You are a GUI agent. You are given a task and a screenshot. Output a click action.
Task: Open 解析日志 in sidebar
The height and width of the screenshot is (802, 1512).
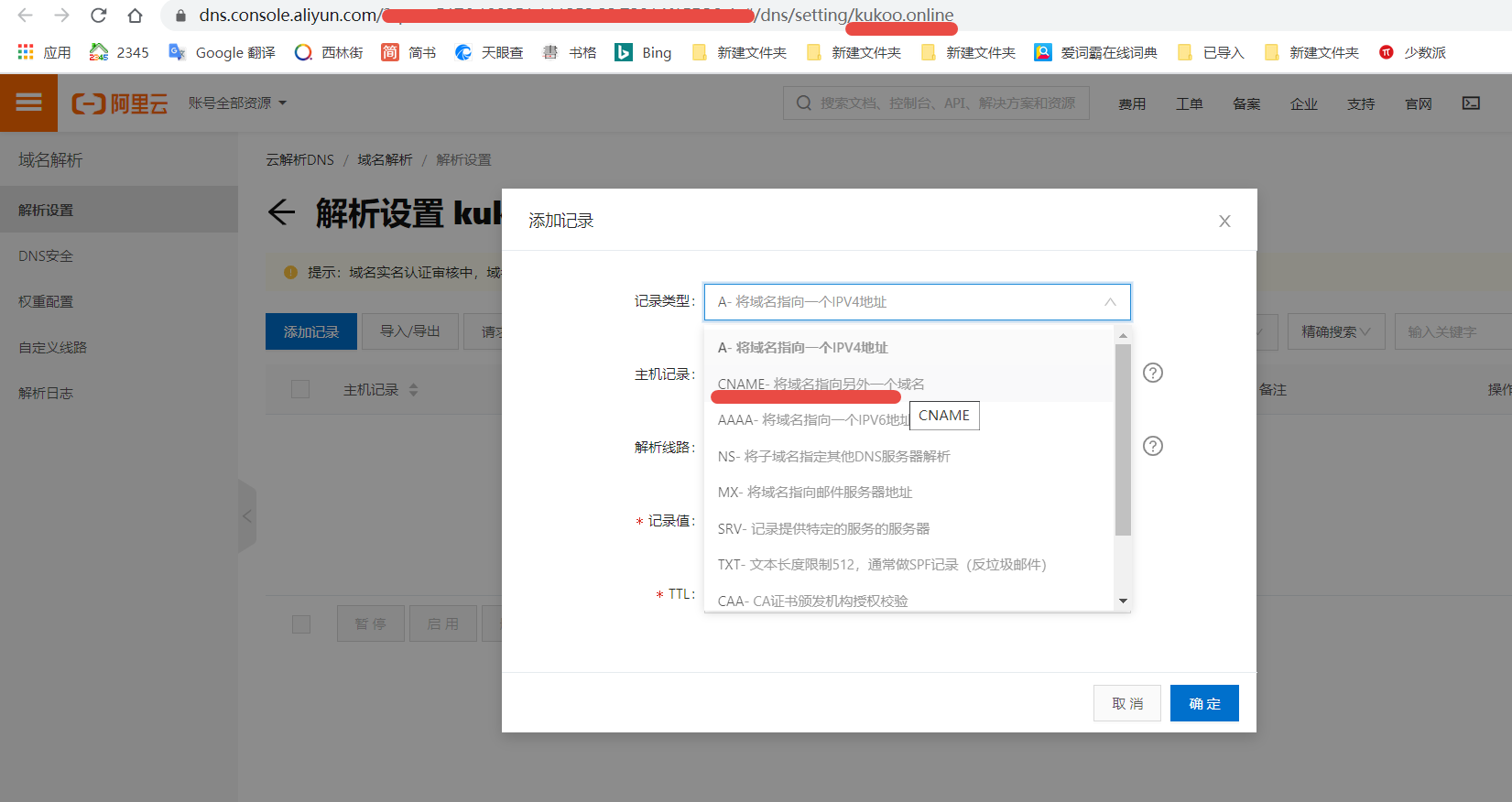119,393
